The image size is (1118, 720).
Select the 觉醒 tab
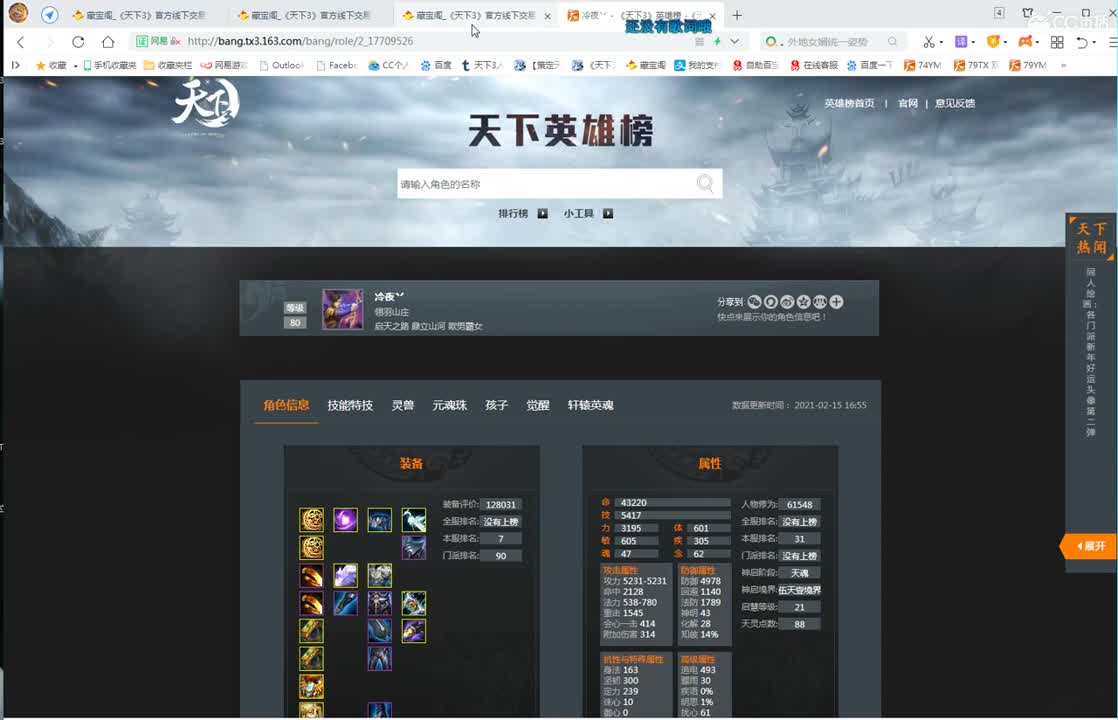coord(537,405)
